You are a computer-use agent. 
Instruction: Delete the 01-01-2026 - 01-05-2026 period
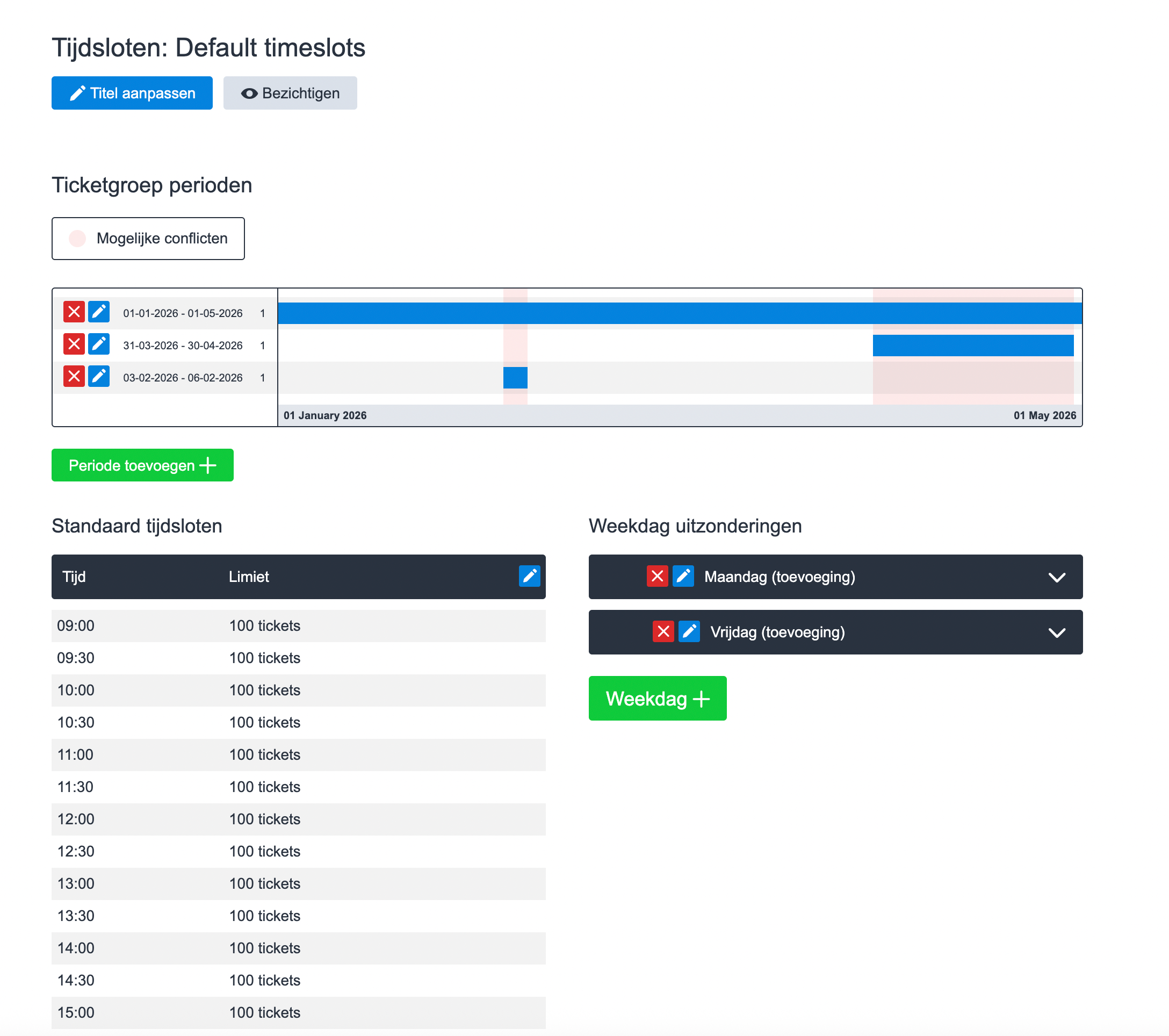[74, 312]
